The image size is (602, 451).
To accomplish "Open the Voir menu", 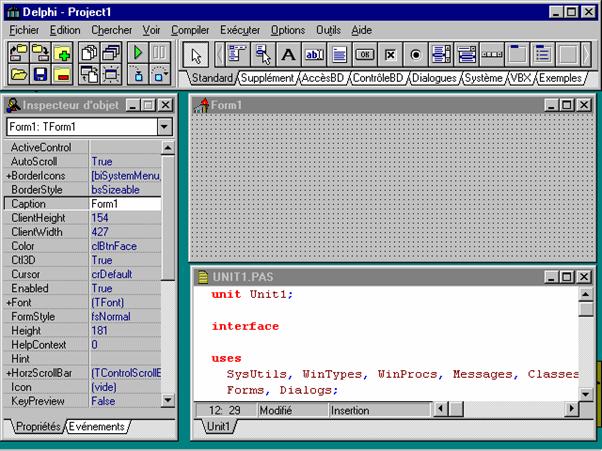I will 151,30.
